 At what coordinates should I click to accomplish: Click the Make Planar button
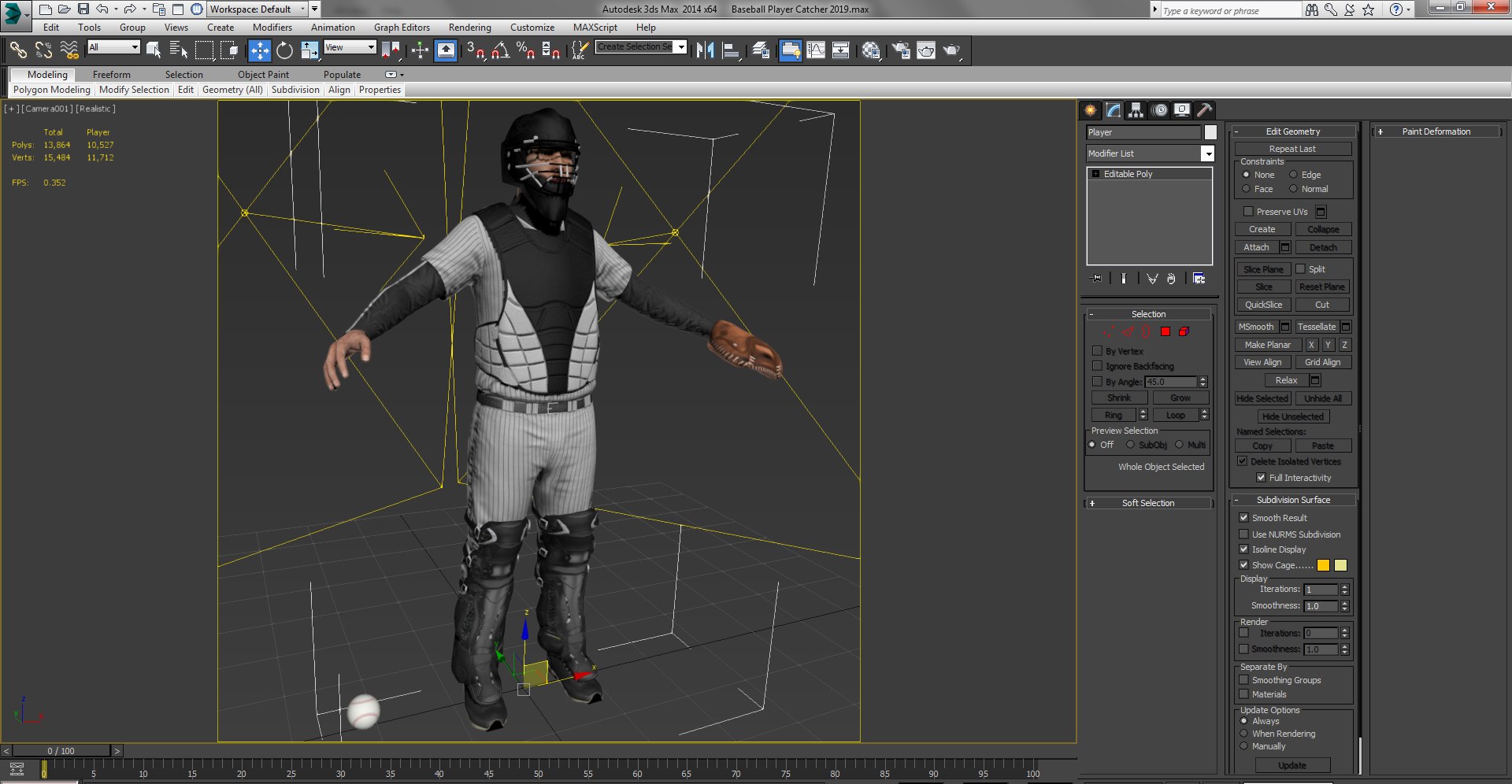tap(1268, 345)
